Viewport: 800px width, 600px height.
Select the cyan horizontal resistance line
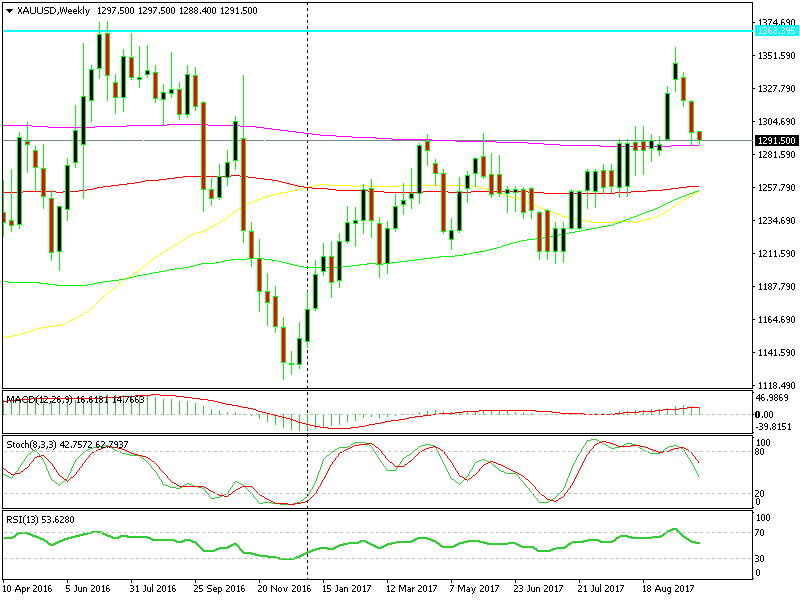coord(378,31)
